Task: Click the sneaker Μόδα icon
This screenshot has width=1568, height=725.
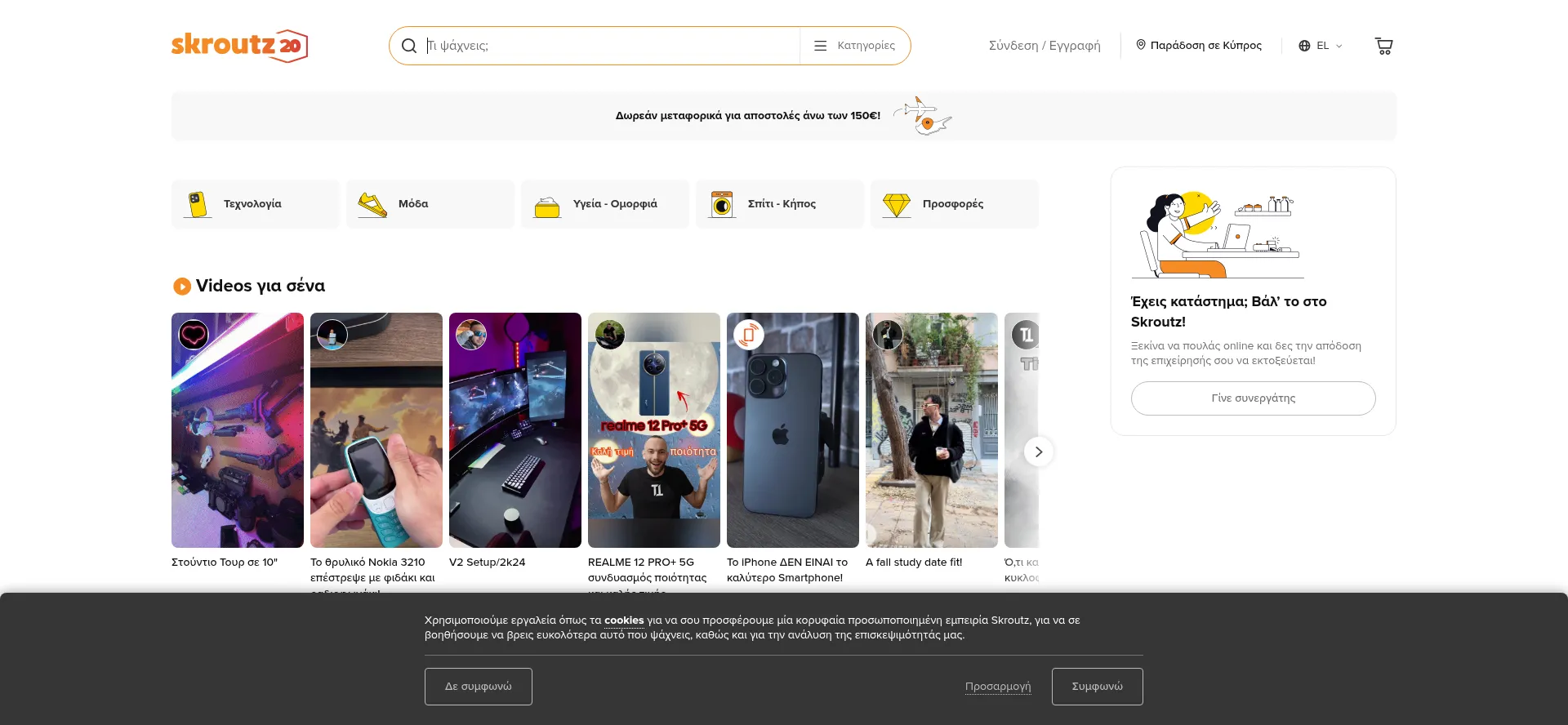Action: [372, 204]
